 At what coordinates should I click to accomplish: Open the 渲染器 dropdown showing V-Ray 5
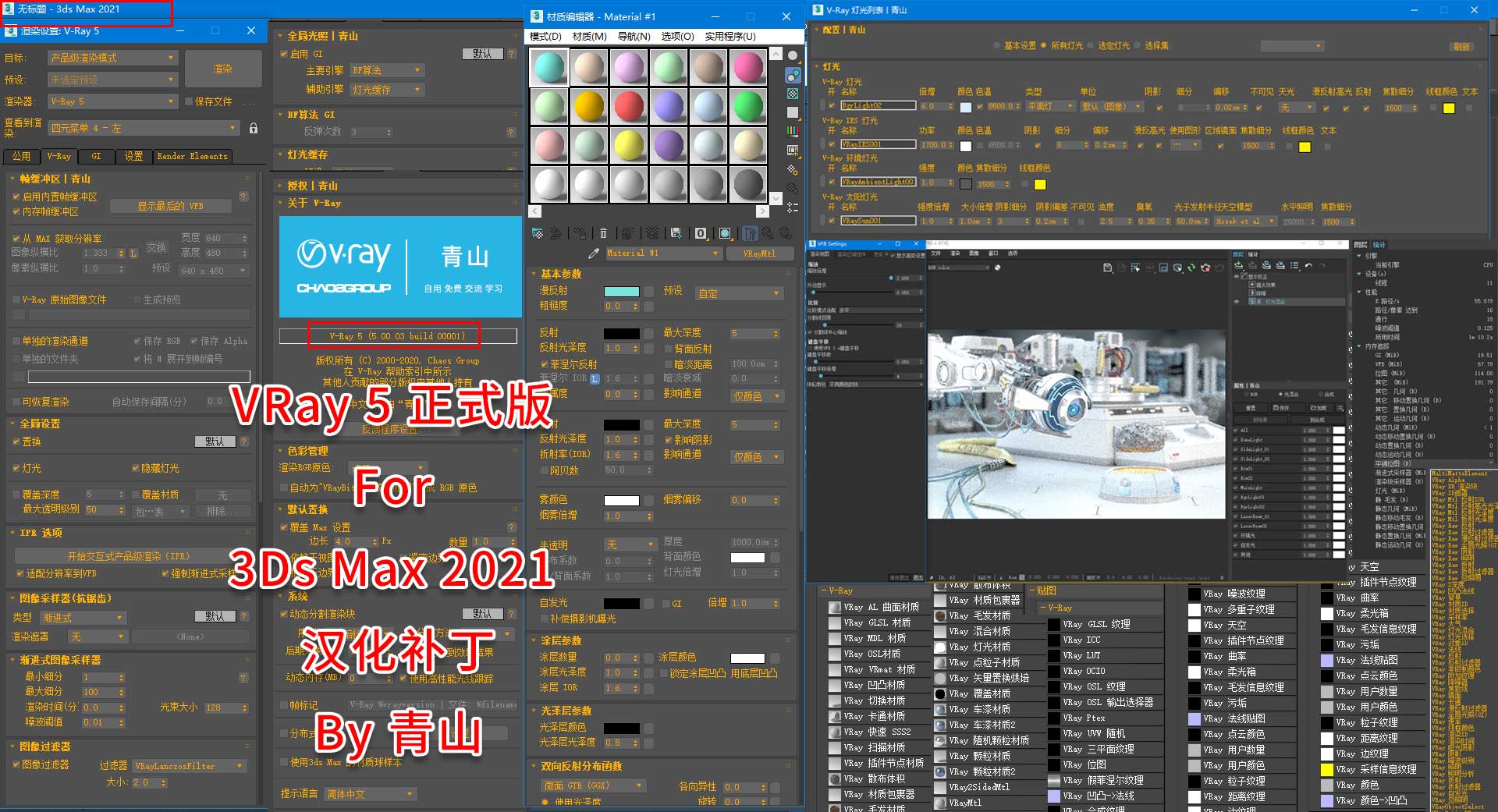[113, 101]
